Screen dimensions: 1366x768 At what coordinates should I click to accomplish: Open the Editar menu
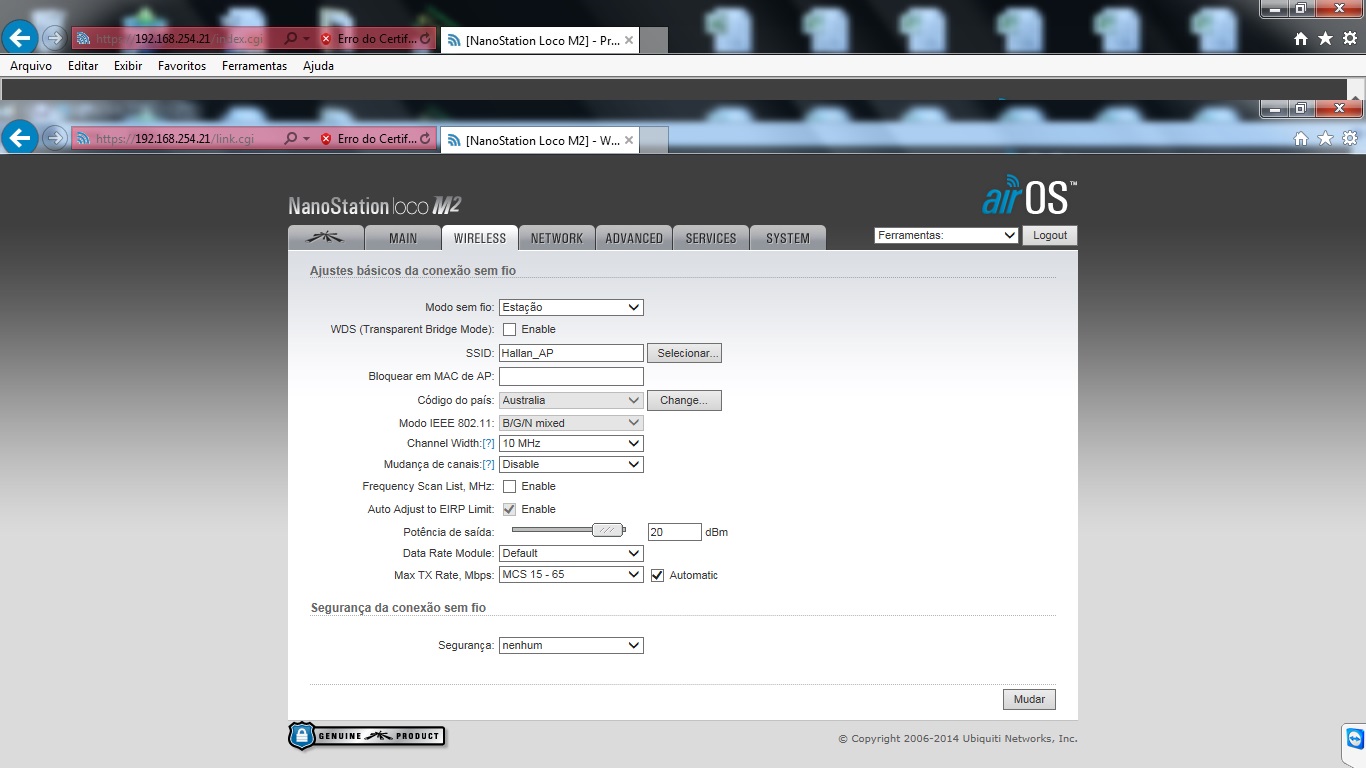83,66
